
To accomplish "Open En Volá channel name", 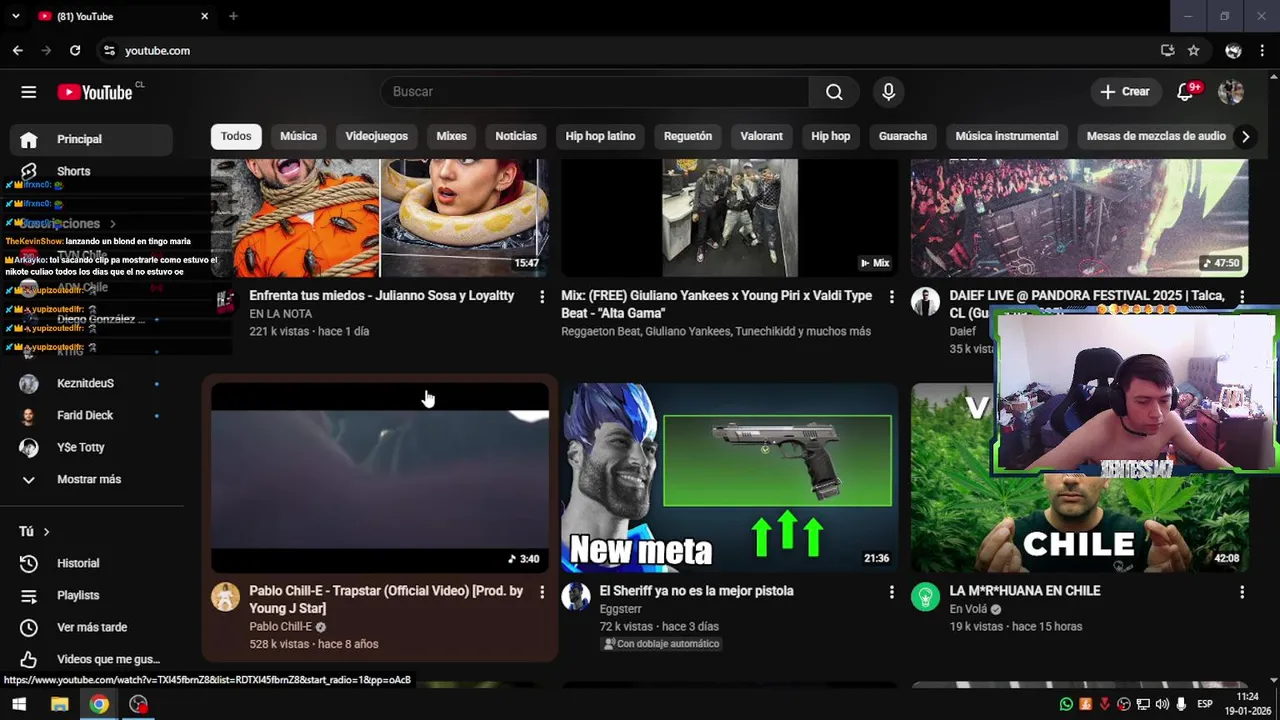I will (x=968, y=609).
